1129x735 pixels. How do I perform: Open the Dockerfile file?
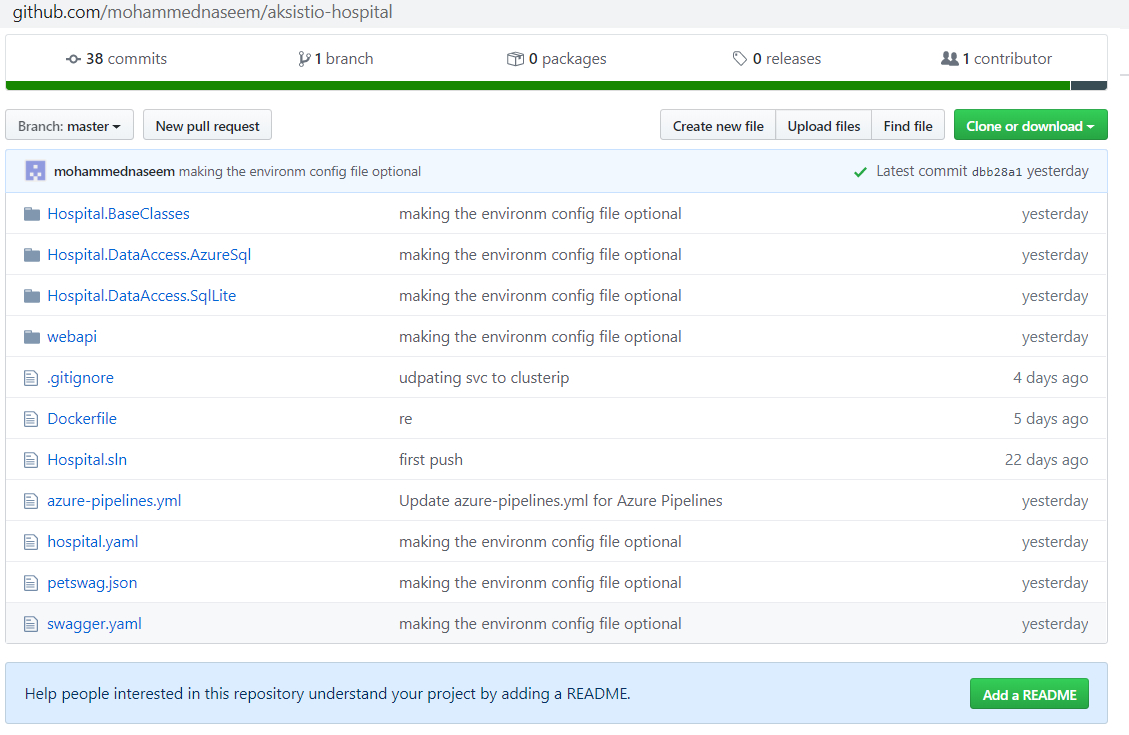82,419
